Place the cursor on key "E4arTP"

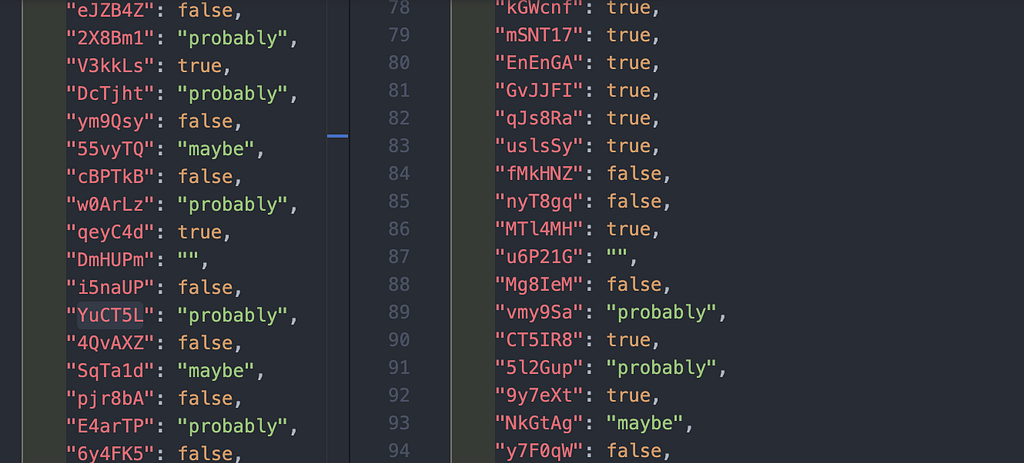[110, 426]
